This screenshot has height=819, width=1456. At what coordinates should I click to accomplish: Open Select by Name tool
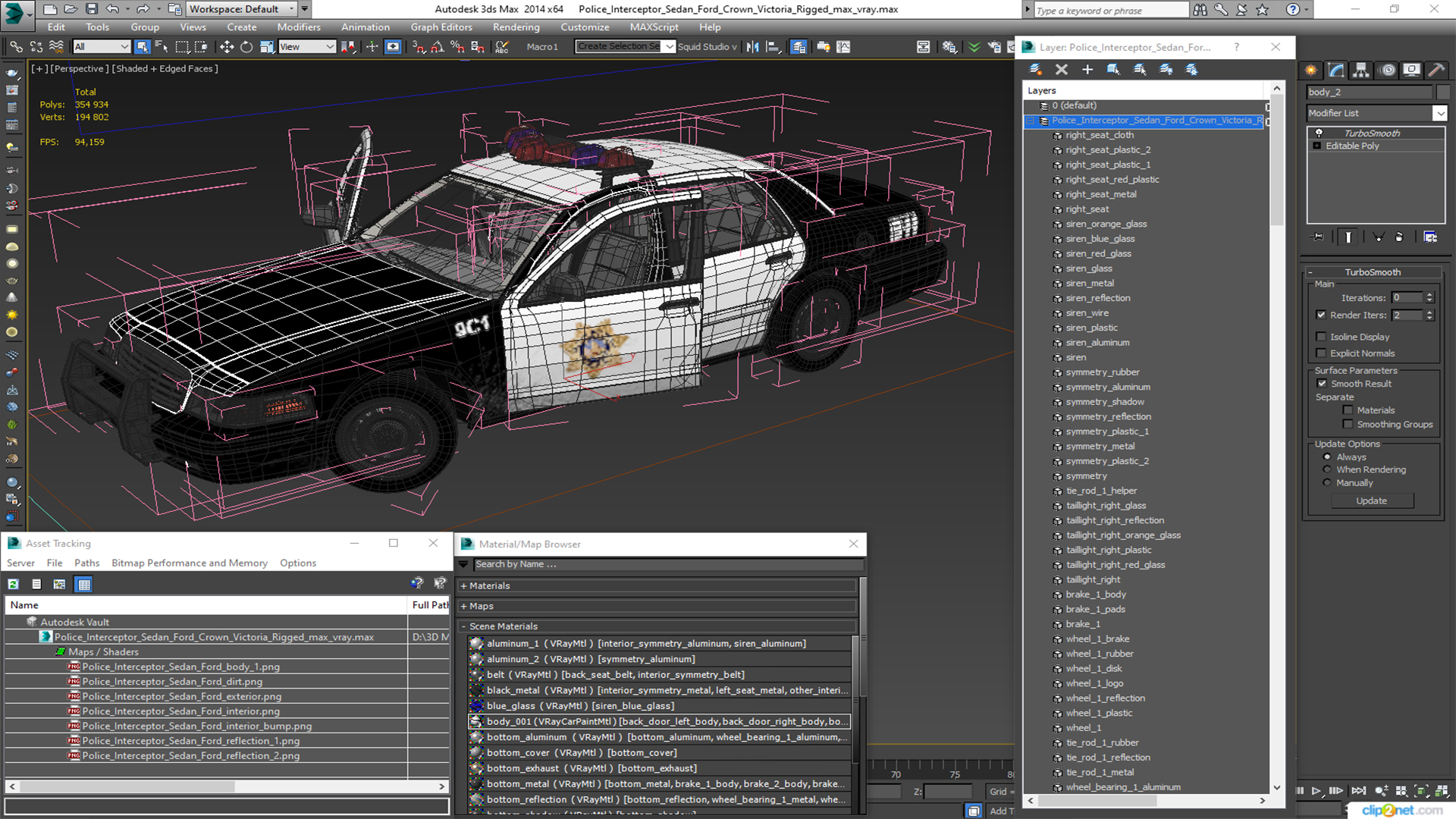162,47
